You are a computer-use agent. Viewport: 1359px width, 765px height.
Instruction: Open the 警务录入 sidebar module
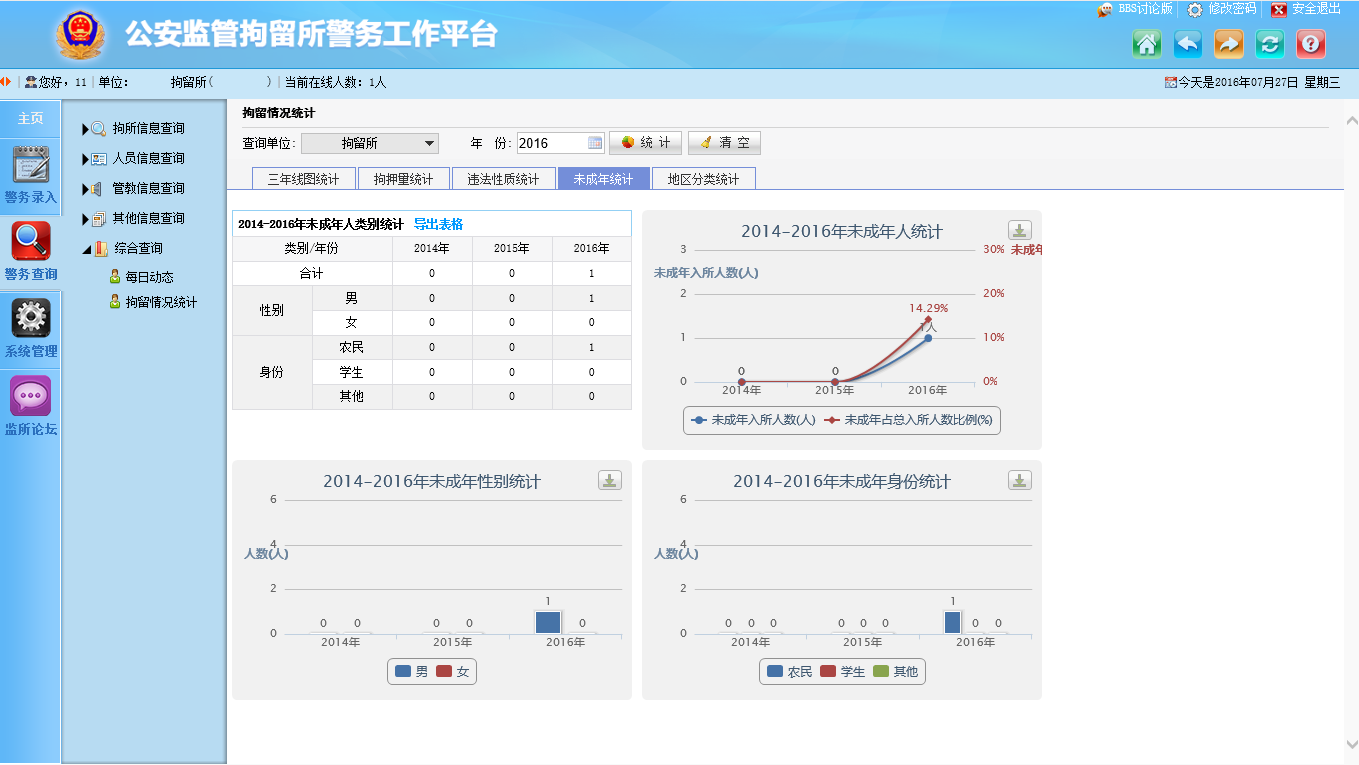31,175
